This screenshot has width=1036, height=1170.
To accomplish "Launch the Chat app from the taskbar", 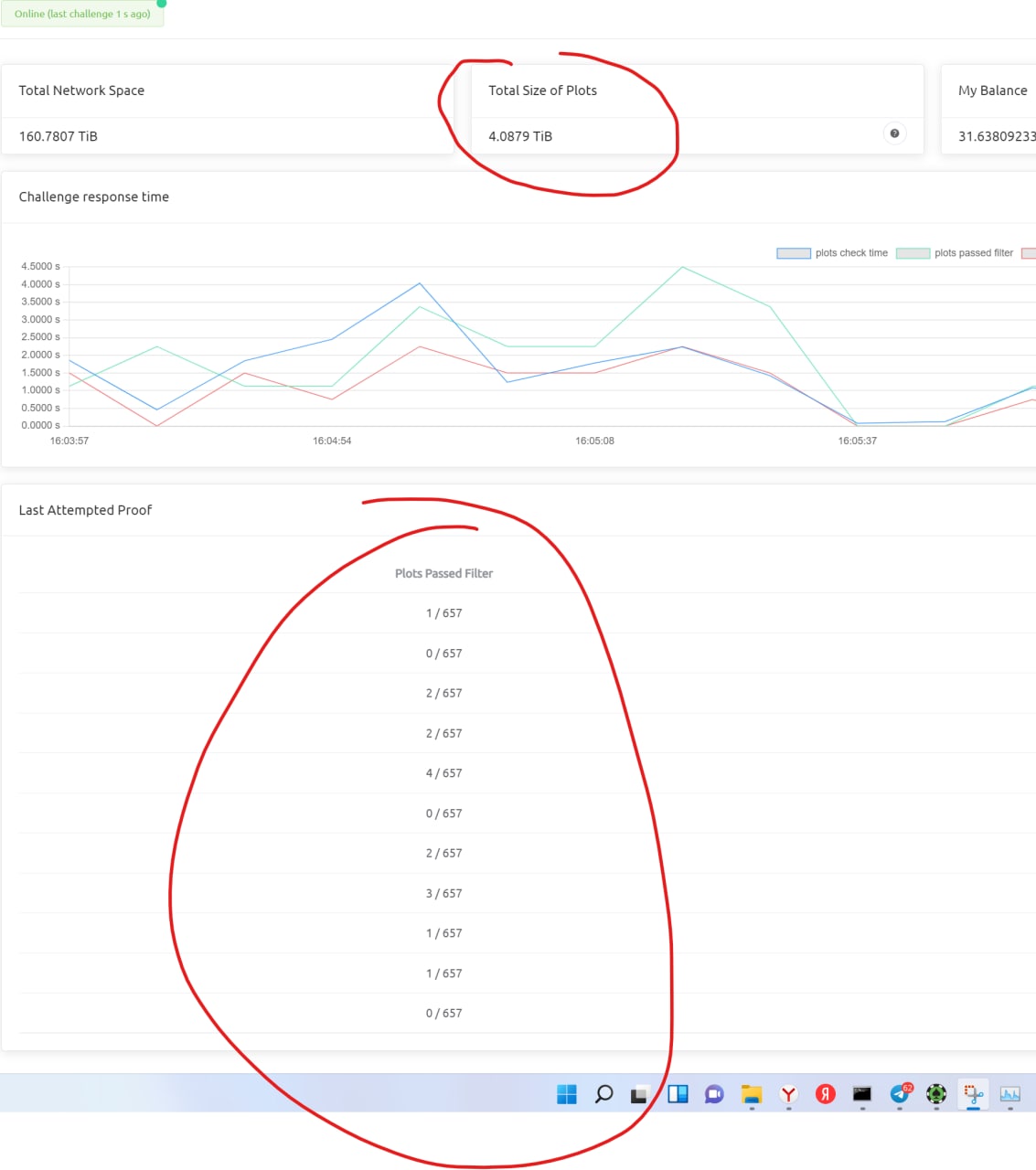I will (714, 1094).
